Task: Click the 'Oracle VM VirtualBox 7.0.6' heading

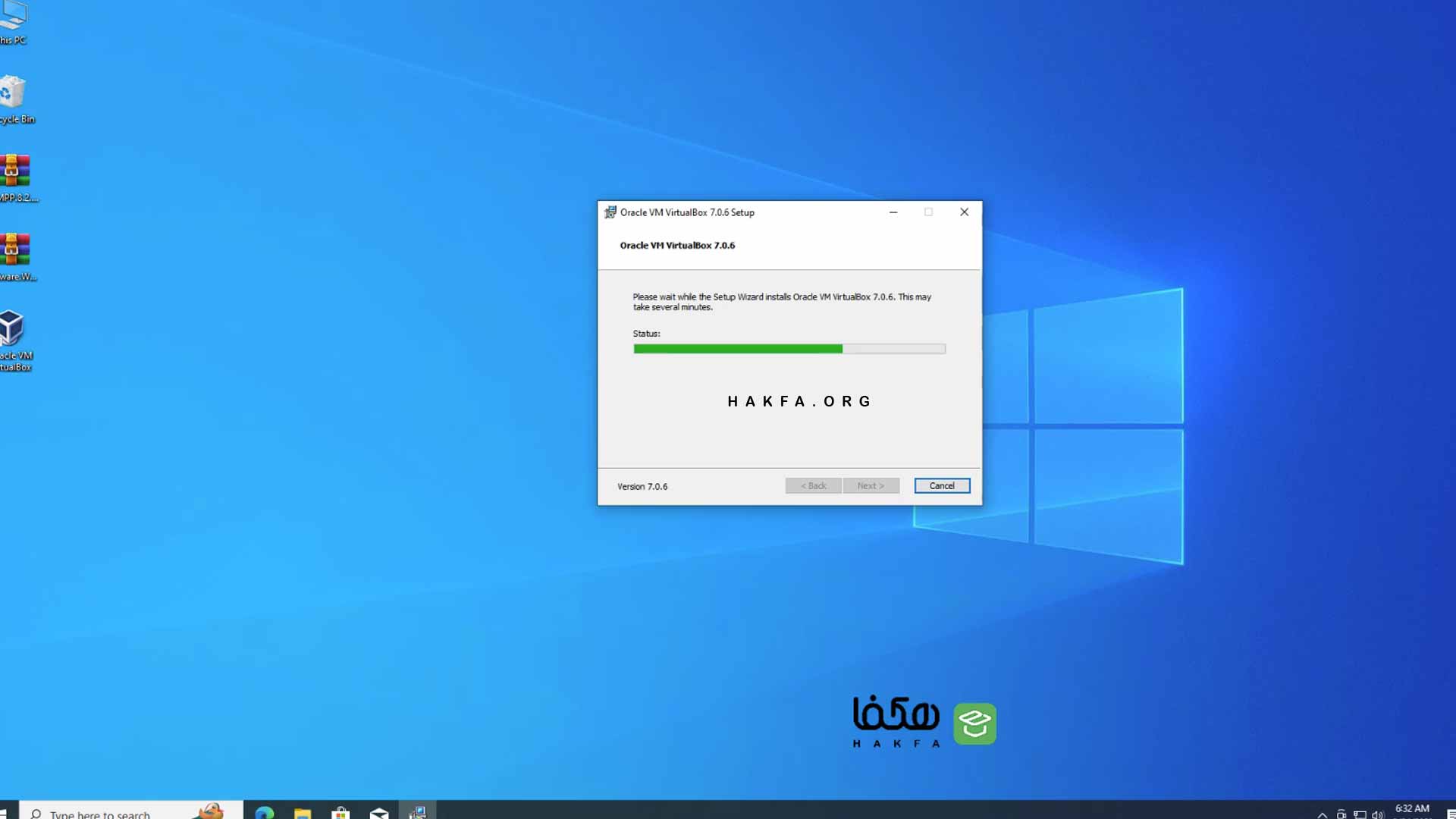Action: pos(677,245)
